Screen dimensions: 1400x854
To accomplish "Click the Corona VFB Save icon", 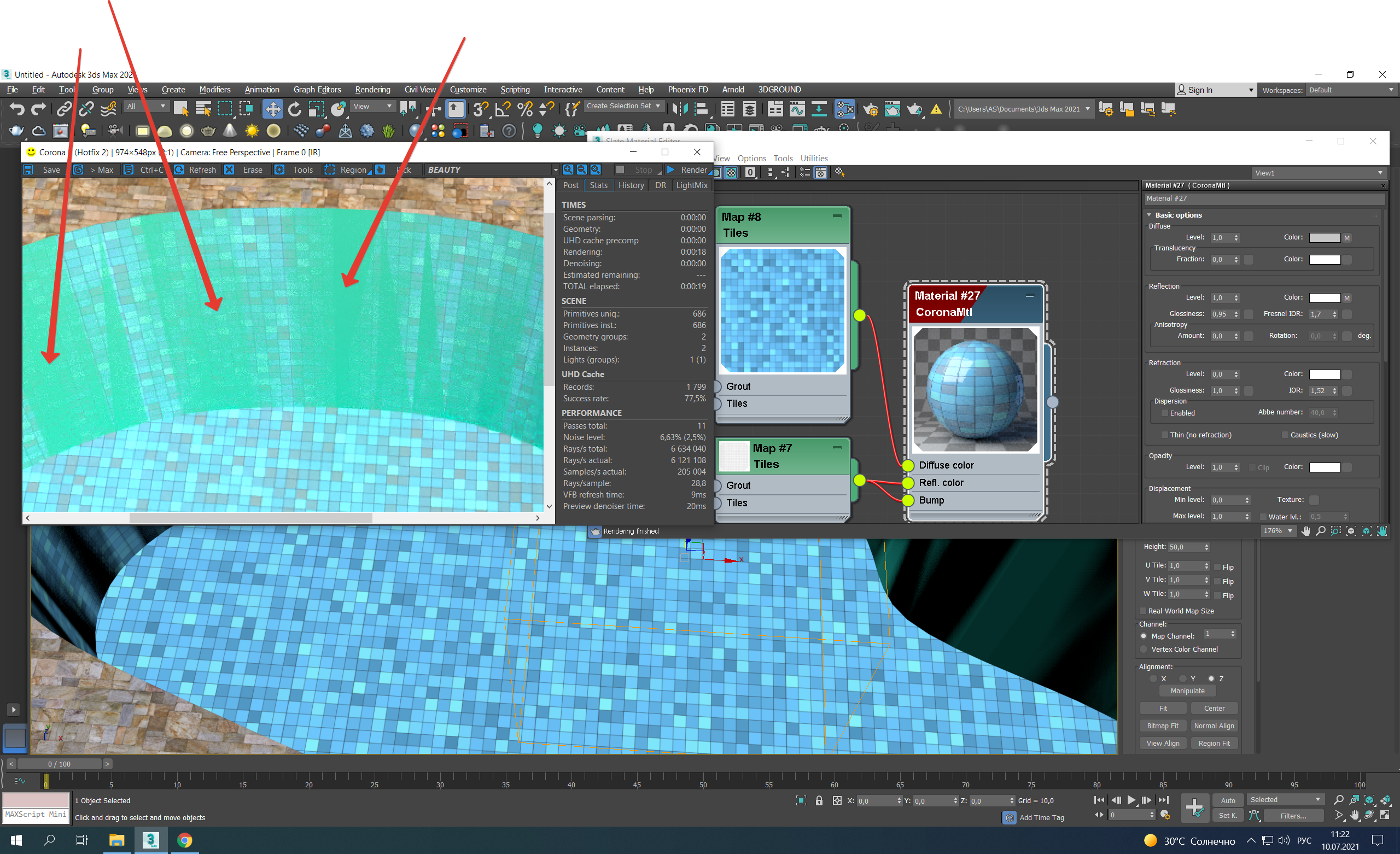I will tap(28, 170).
